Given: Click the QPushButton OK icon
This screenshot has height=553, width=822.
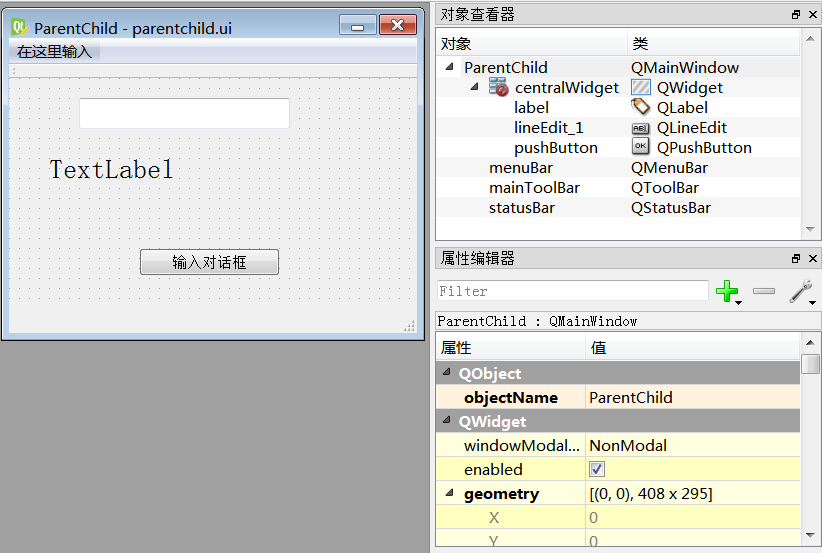Looking at the screenshot, I should [x=641, y=147].
